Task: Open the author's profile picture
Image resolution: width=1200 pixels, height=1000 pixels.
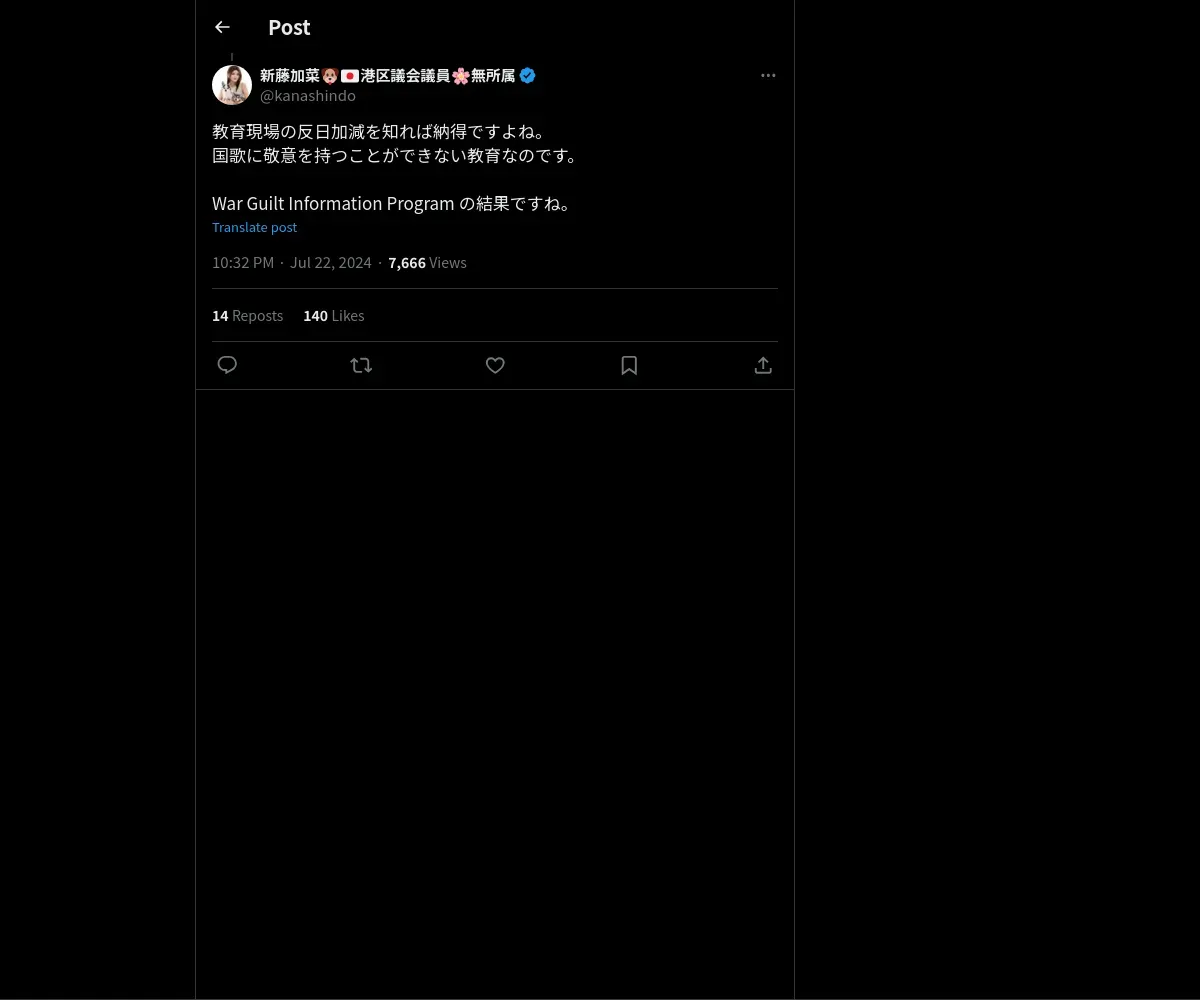Action: point(232,85)
